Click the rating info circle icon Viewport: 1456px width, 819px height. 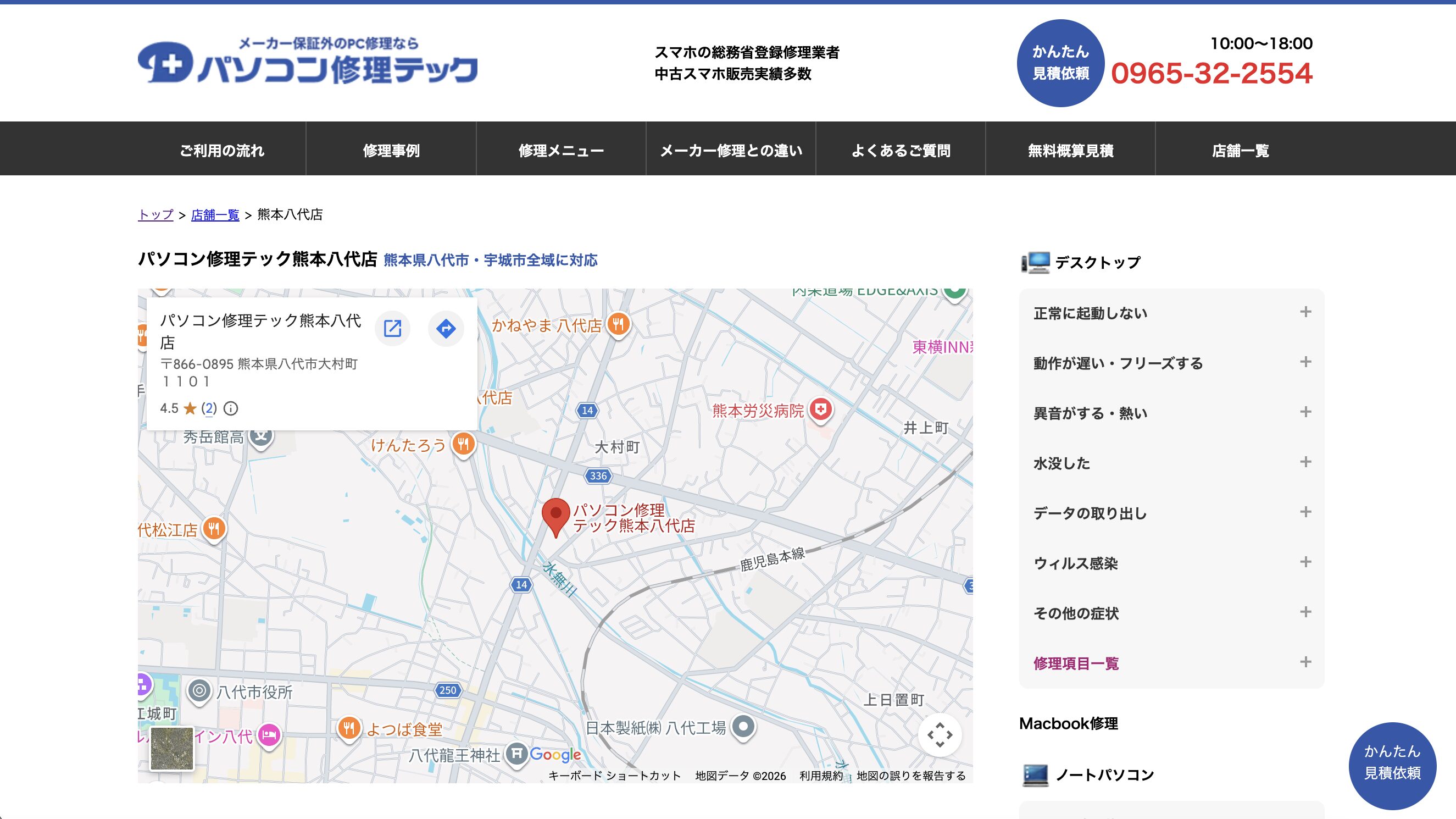click(x=231, y=408)
